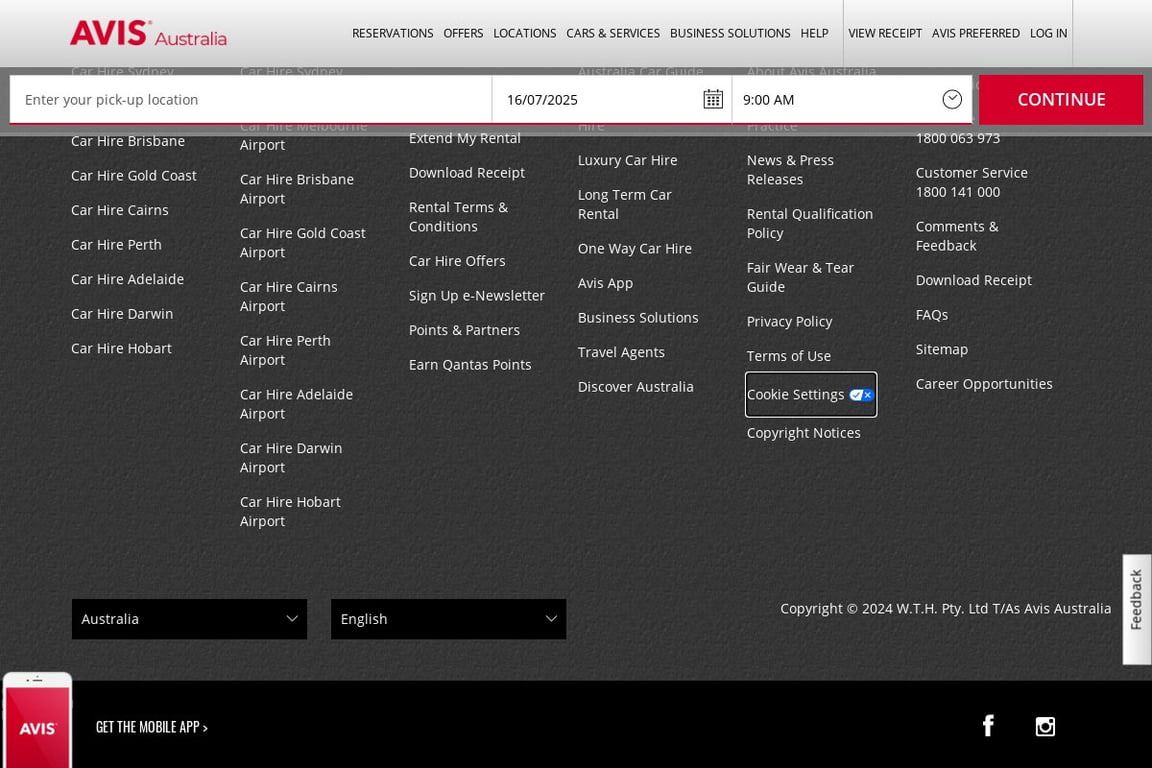Image resolution: width=1152 pixels, height=768 pixels.
Task: Open Luxury Car Hire link
Action: click(627, 160)
